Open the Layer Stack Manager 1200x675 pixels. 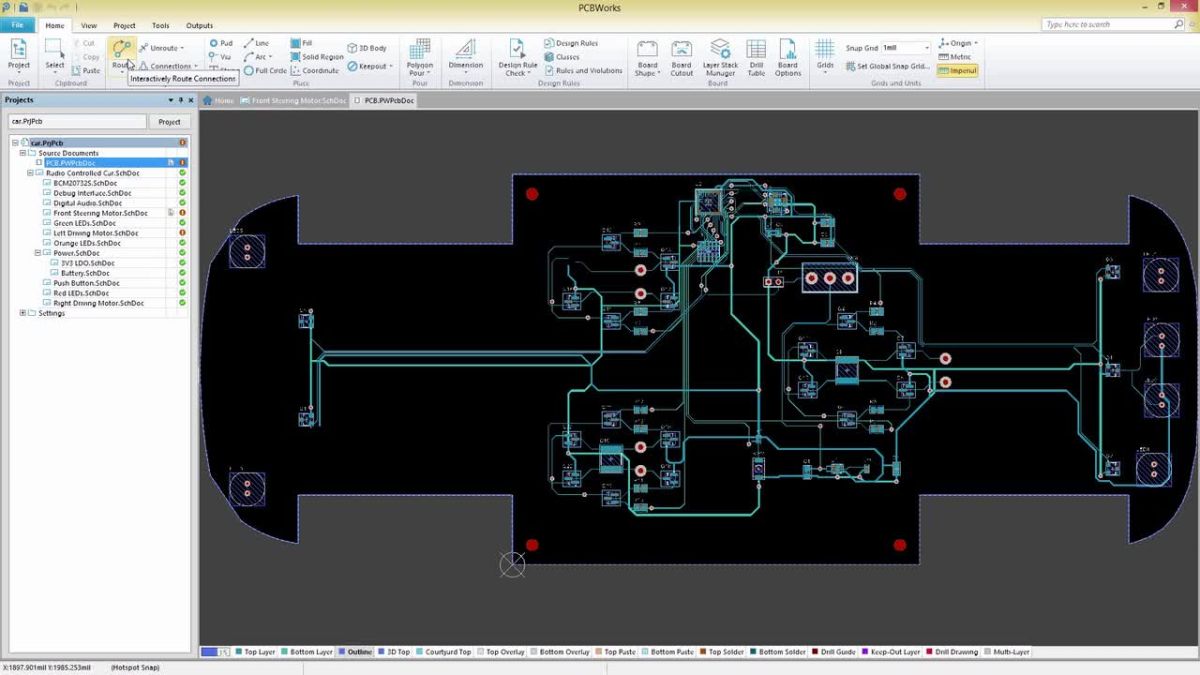click(x=720, y=55)
